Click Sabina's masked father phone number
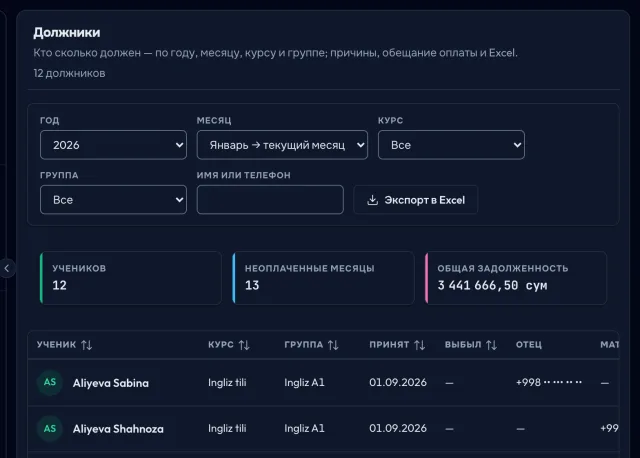Image resolution: width=640 pixels, height=458 pixels. 549,382
